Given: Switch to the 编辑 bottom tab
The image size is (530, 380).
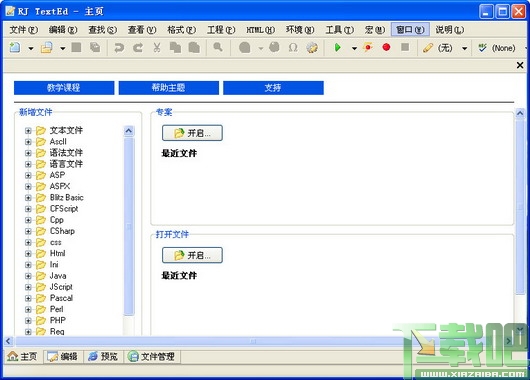Looking at the screenshot, I should click(63, 356).
